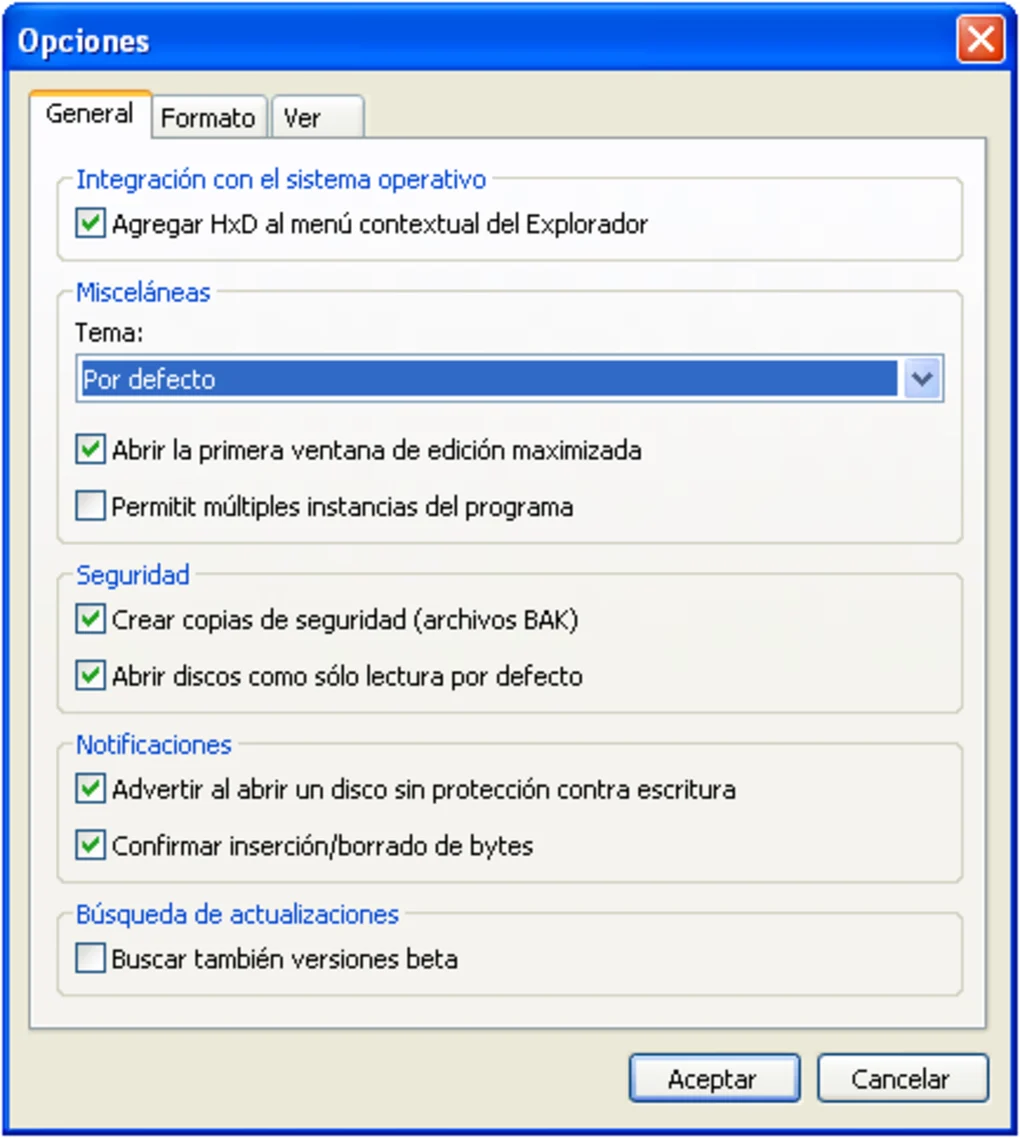
Task: Uncheck Abrir discos como sólo lectura
Action: pos(90,676)
